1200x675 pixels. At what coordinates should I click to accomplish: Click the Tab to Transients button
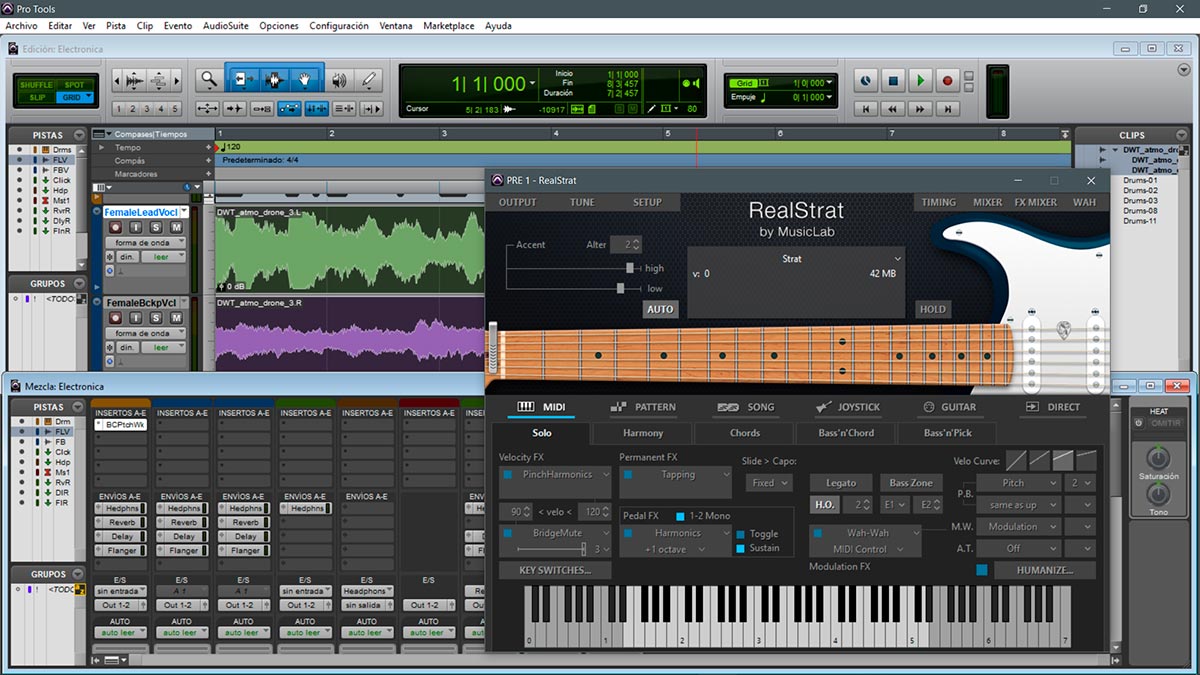point(235,109)
